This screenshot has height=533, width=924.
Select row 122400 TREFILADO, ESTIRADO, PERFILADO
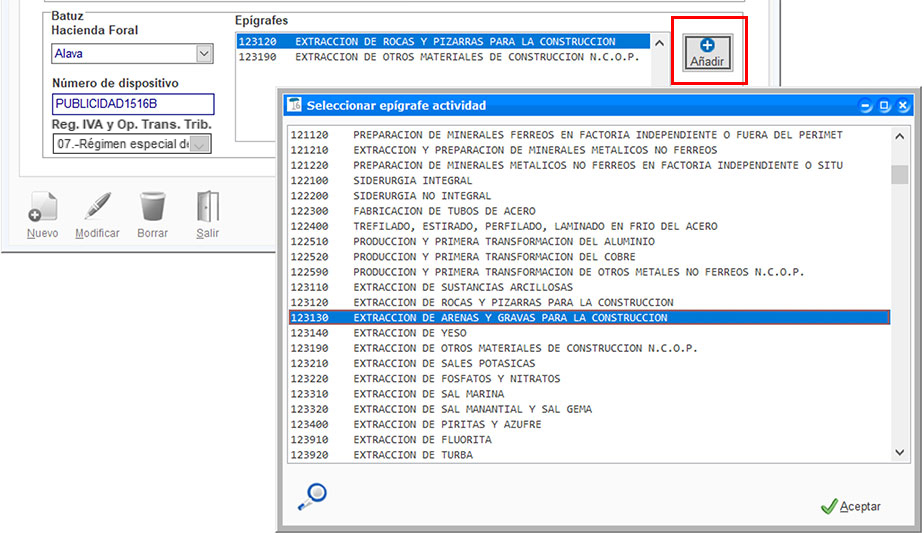589,226
